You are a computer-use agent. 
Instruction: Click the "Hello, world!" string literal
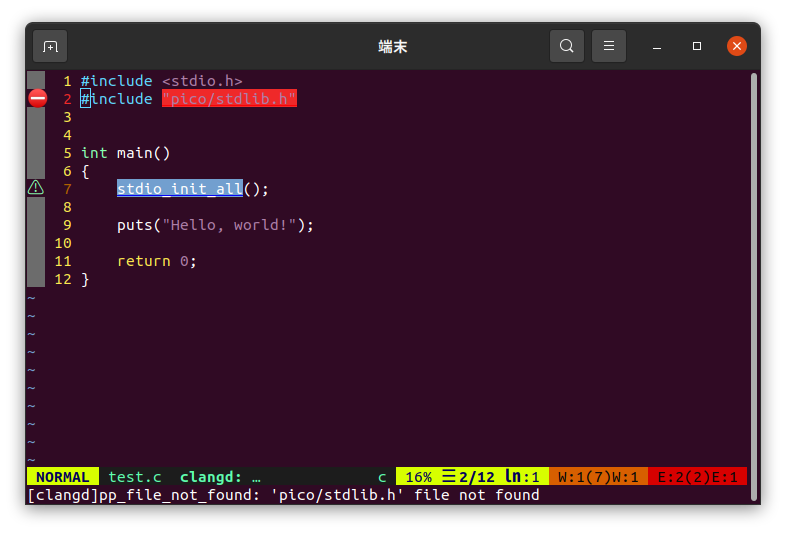click(230, 225)
